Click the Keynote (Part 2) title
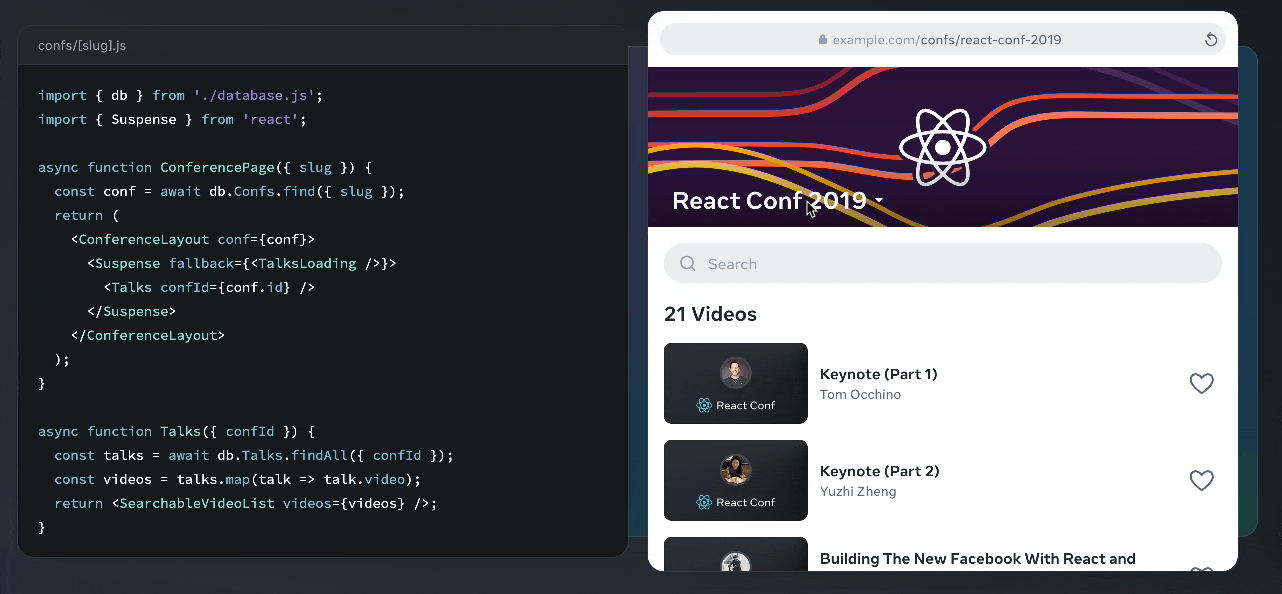This screenshot has height=594, width=1282. point(880,471)
